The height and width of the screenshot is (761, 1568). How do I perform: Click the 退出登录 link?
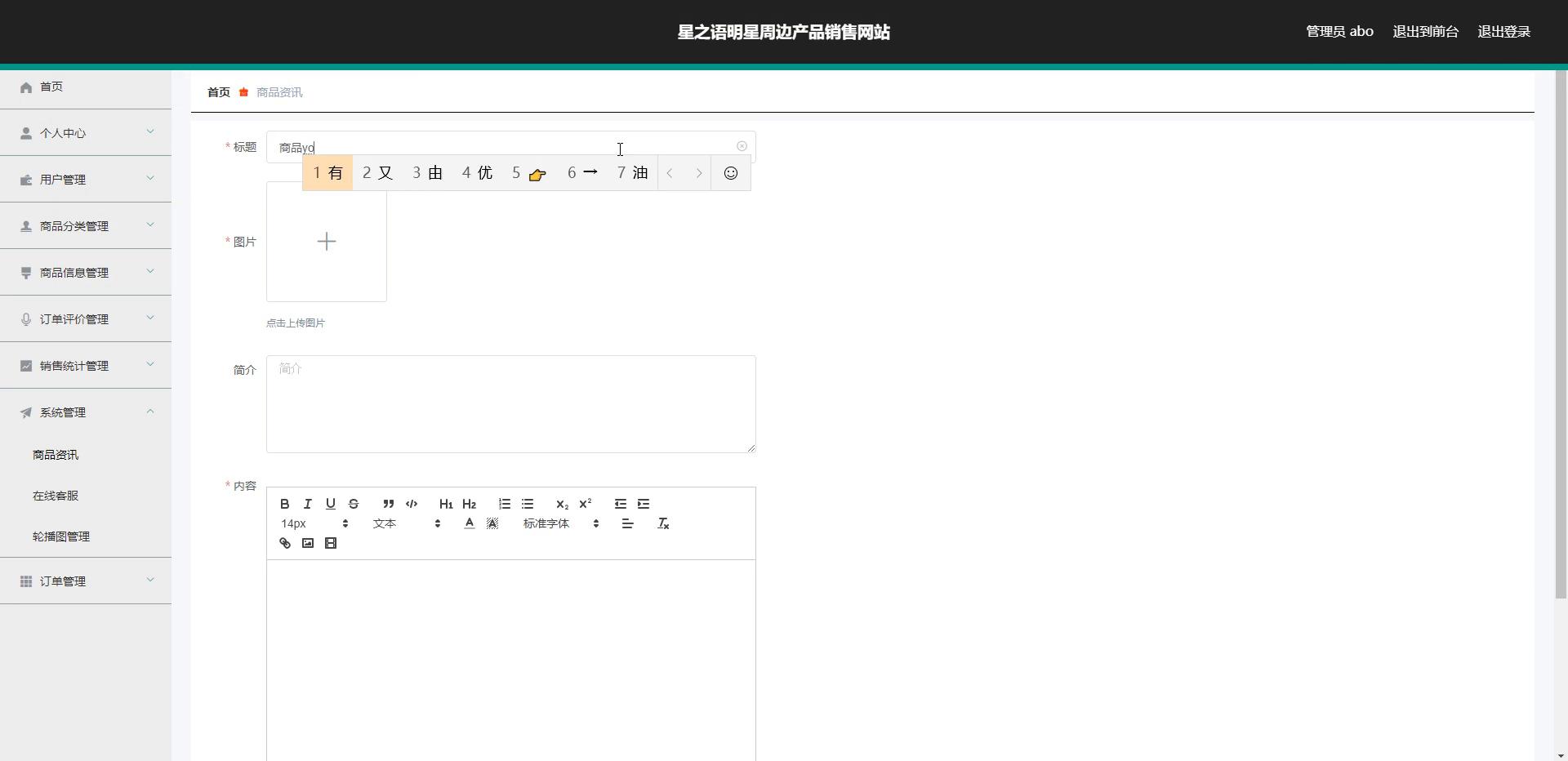(x=1503, y=32)
